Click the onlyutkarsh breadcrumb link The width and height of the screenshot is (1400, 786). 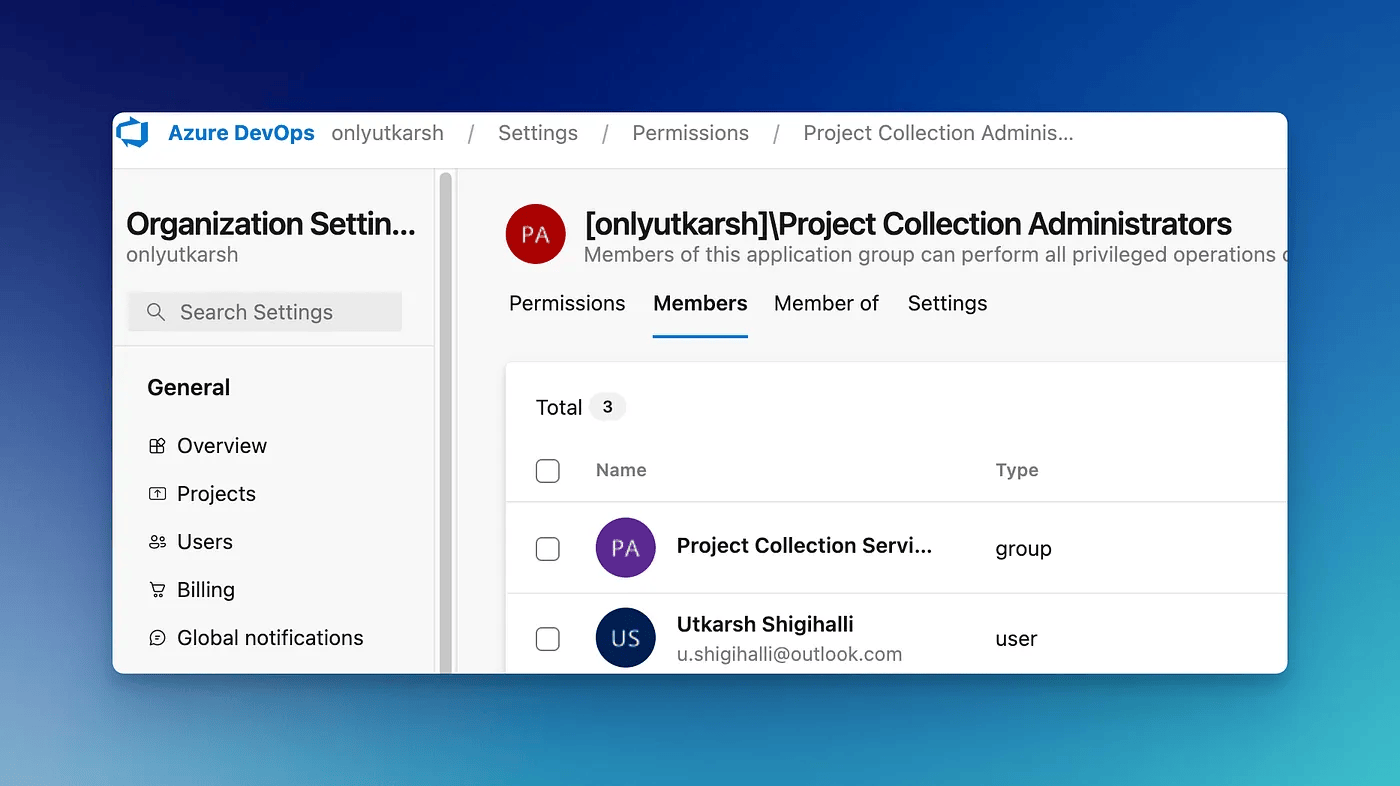coord(387,133)
